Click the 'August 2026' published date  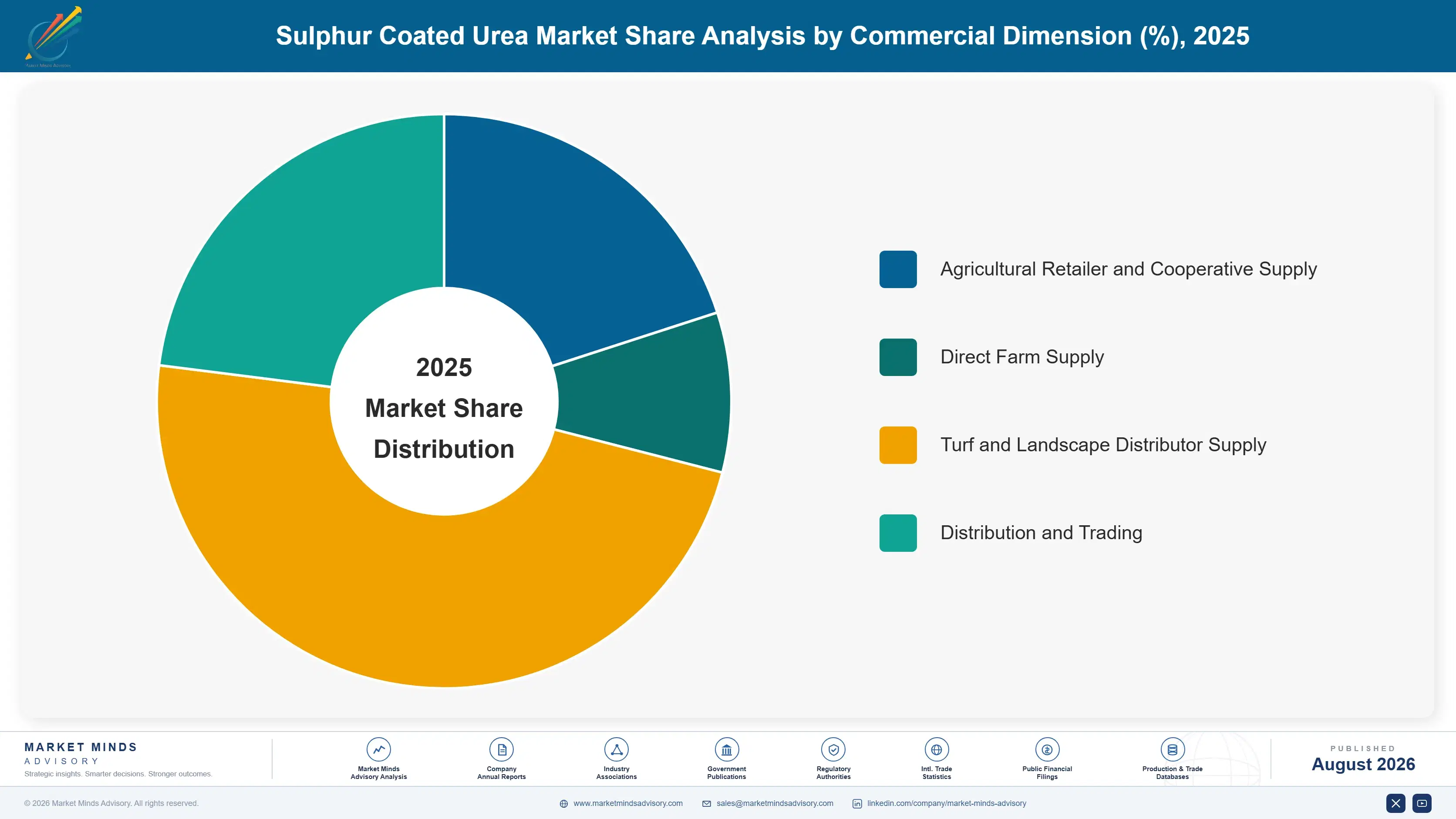1363,764
